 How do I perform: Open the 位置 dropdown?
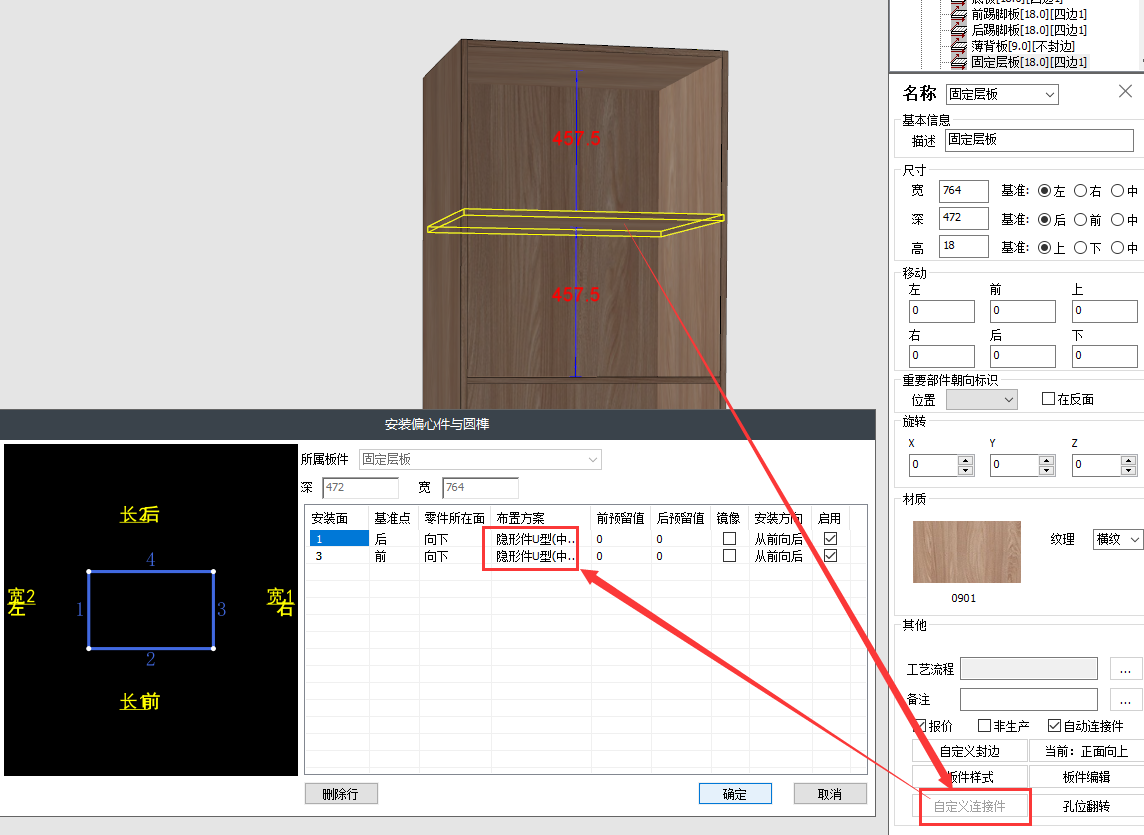[x=981, y=400]
